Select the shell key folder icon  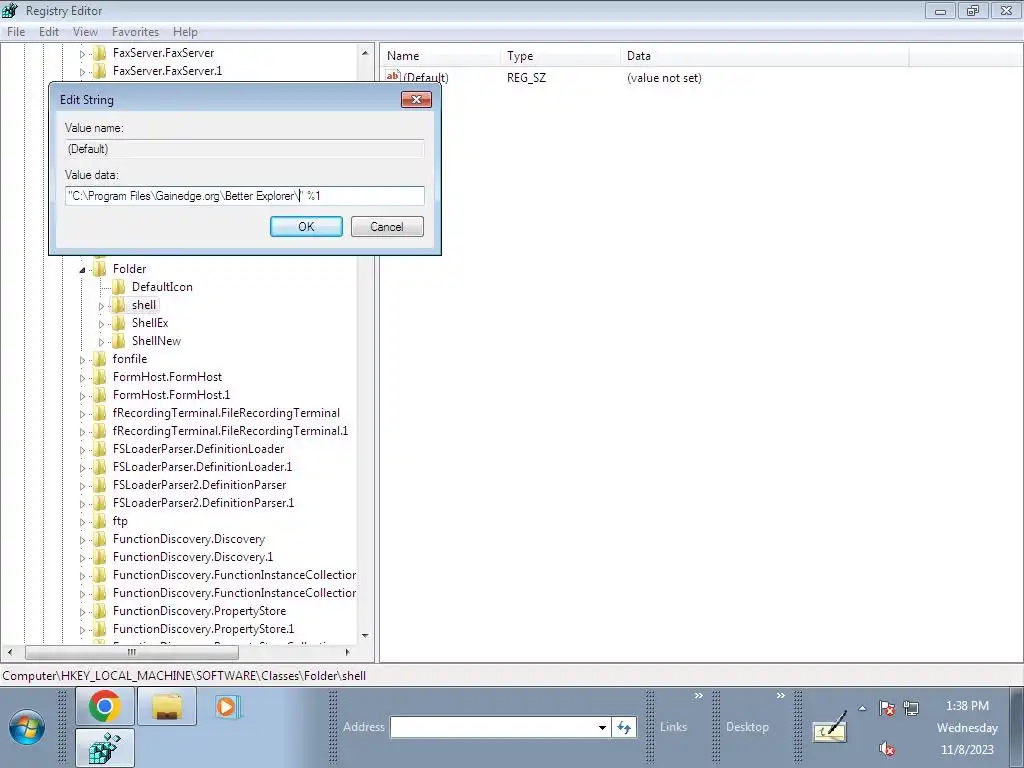coord(118,305)
